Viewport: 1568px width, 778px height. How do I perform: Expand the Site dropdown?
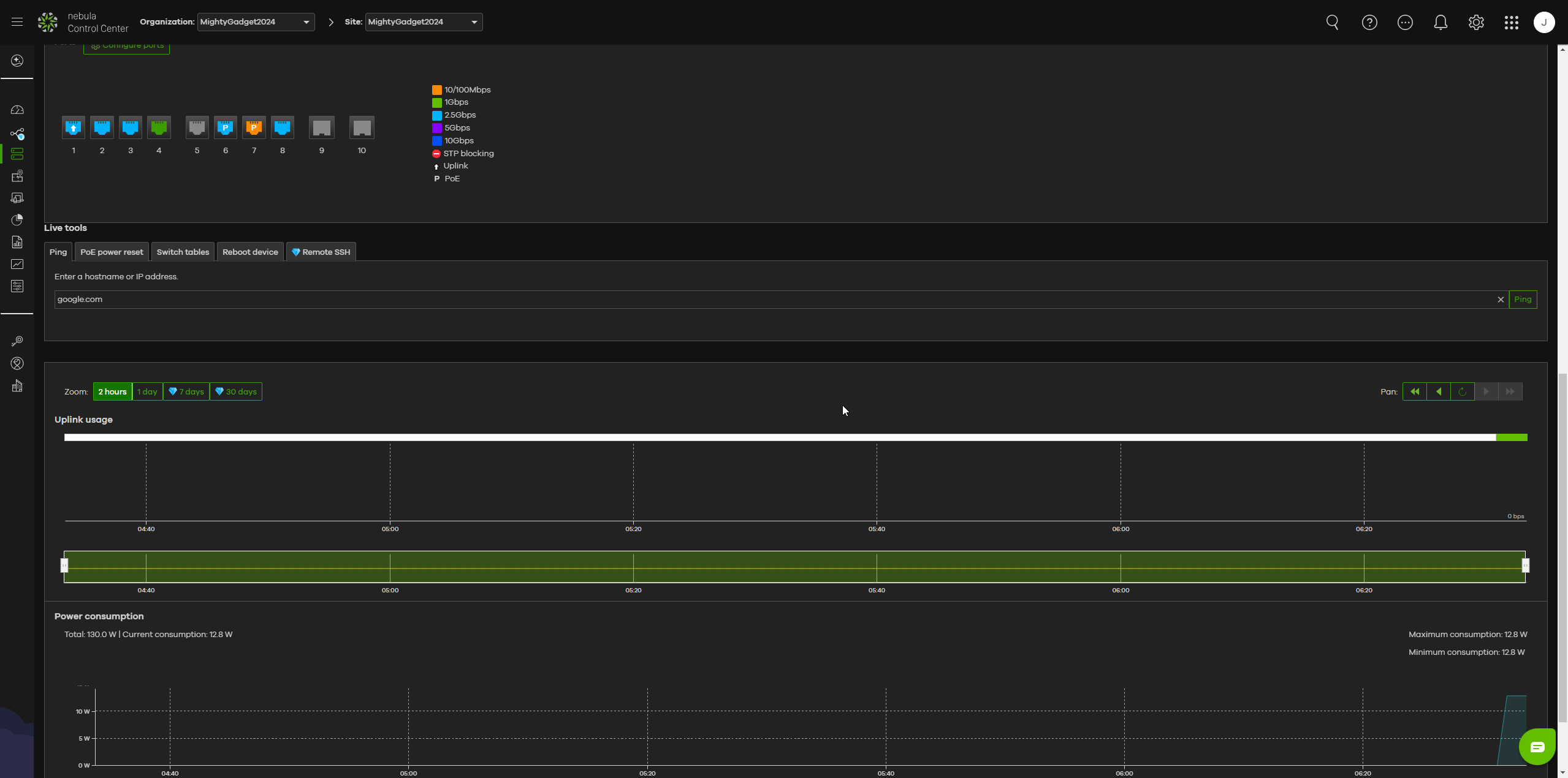pos(424,22)
